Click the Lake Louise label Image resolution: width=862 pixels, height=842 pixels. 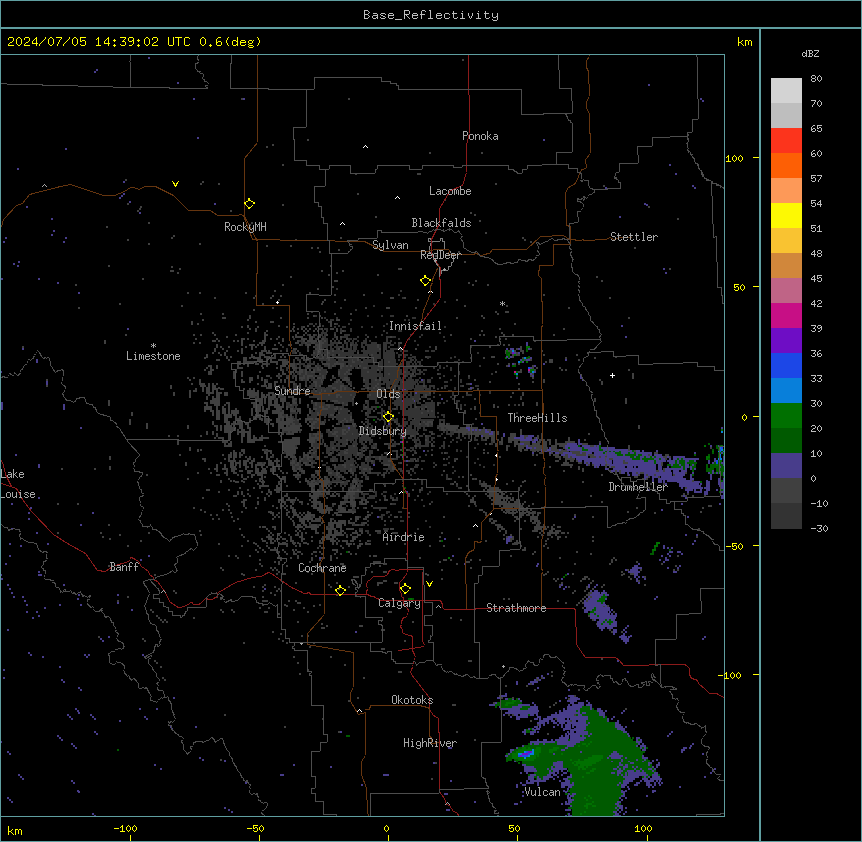tap(18, 484)
